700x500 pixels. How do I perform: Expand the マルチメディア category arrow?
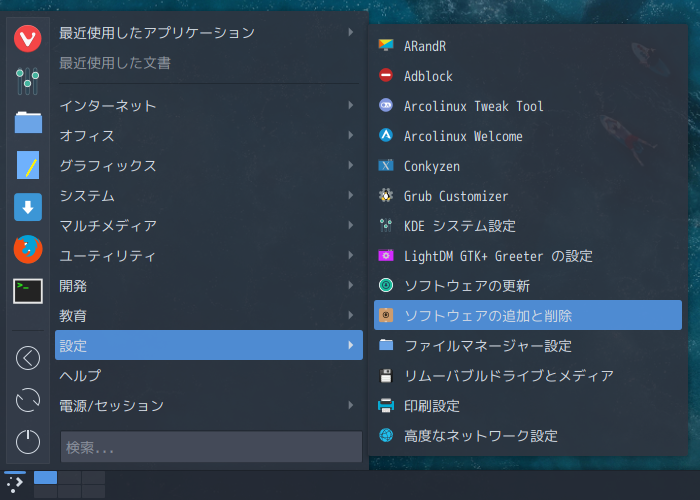point(351,225)
